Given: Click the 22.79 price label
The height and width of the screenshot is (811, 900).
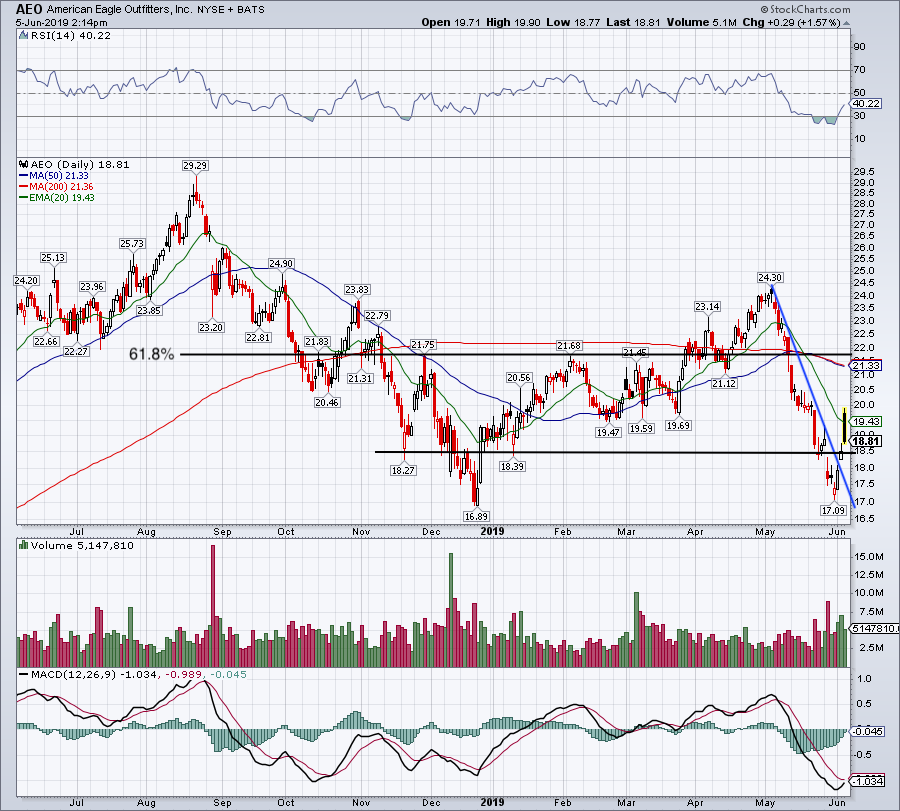Looking at the screenshot, I should 377,315.
